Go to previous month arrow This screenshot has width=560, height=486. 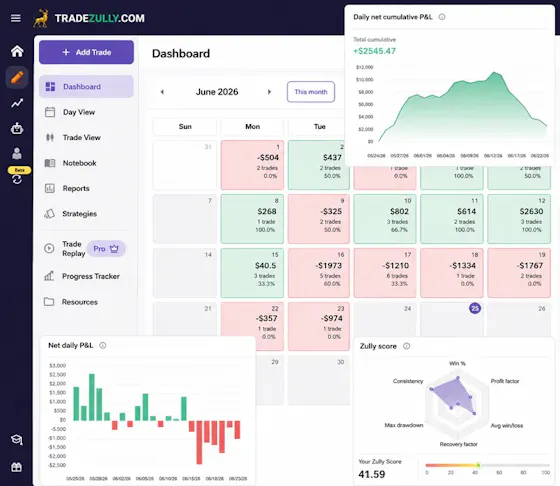coord(162,92)
